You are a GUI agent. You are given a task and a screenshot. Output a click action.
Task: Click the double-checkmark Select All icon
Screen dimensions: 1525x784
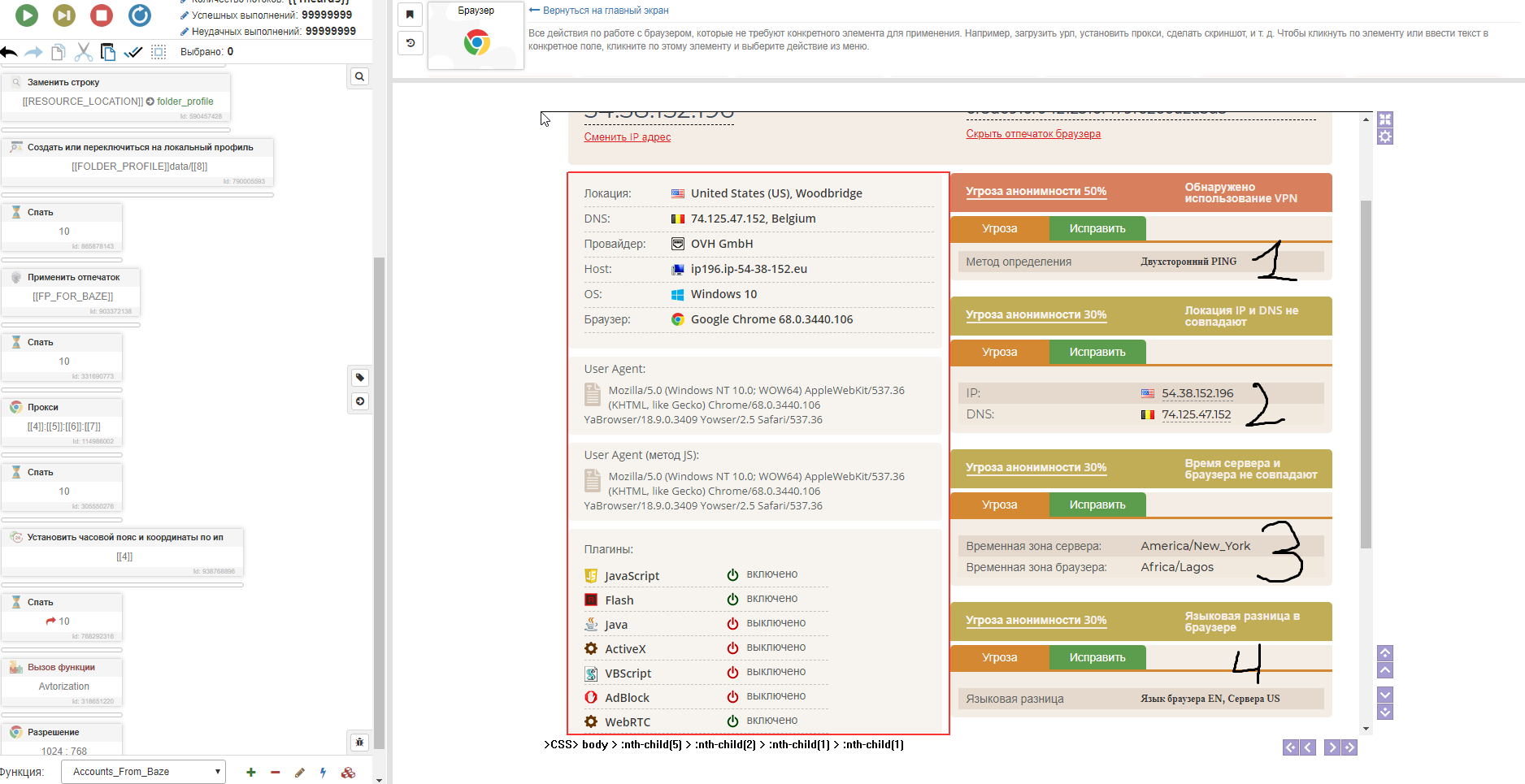[x=133, y=52]
